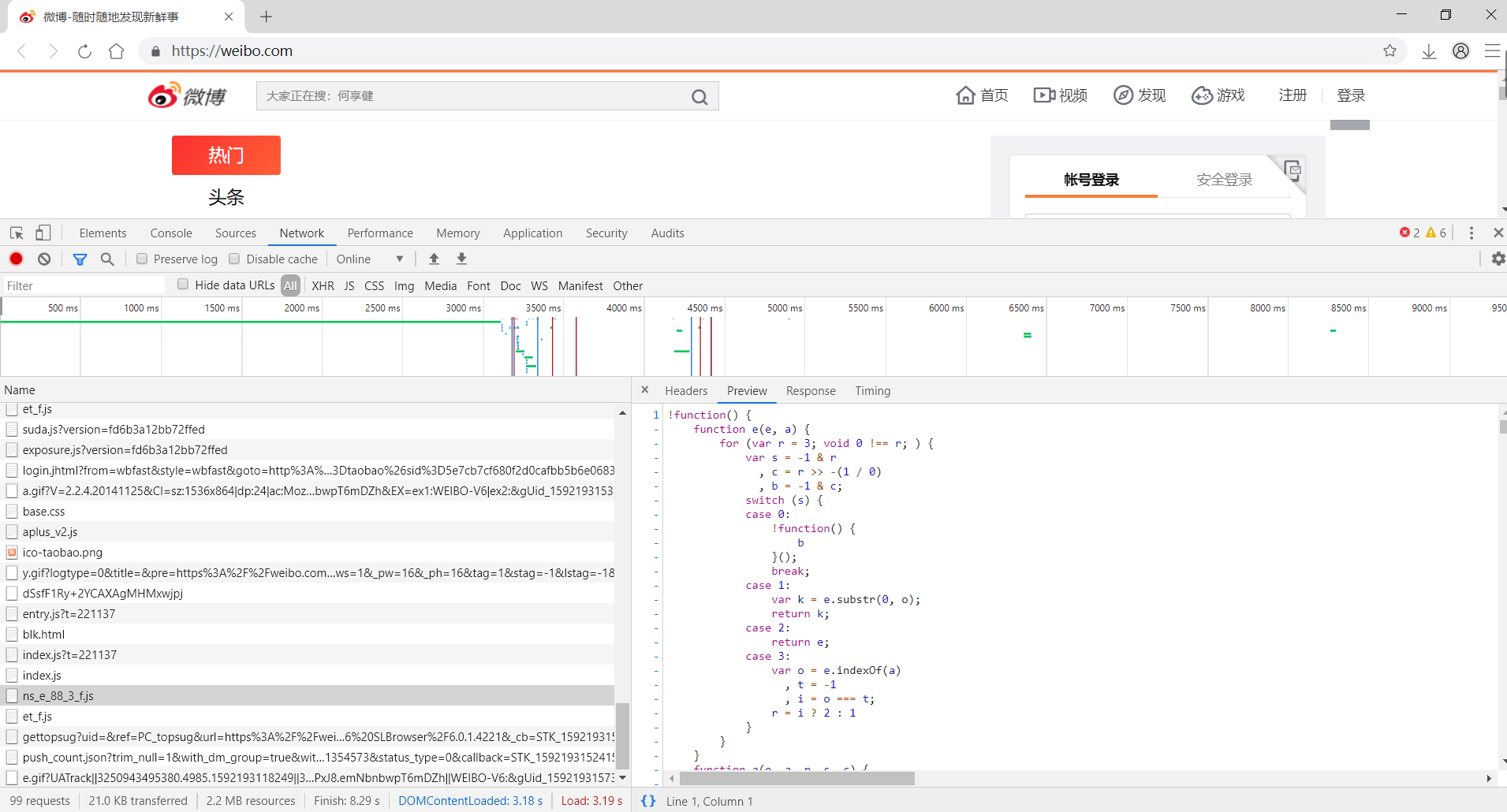The height and width of the screenshot is (812, 1507).
Task: Click browser forward arrow
Action: pos(53,51)
